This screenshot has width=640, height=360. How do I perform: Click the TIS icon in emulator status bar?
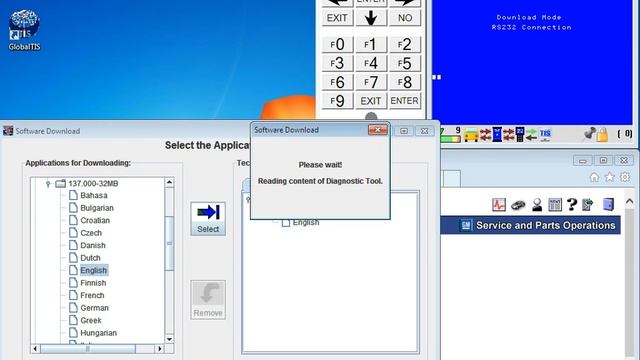(545, 134)
